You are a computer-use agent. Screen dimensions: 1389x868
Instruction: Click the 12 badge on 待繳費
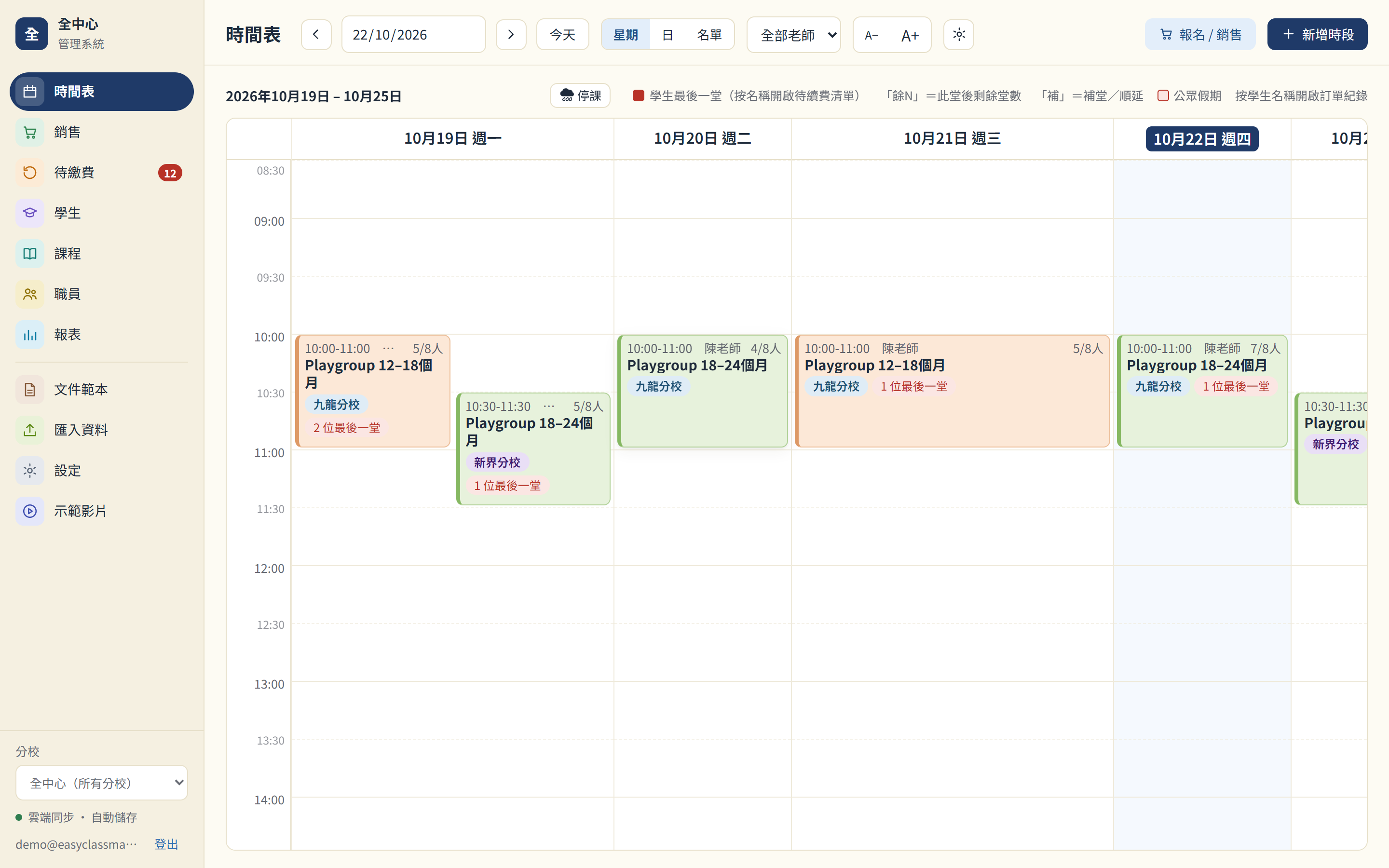[170, 173]
